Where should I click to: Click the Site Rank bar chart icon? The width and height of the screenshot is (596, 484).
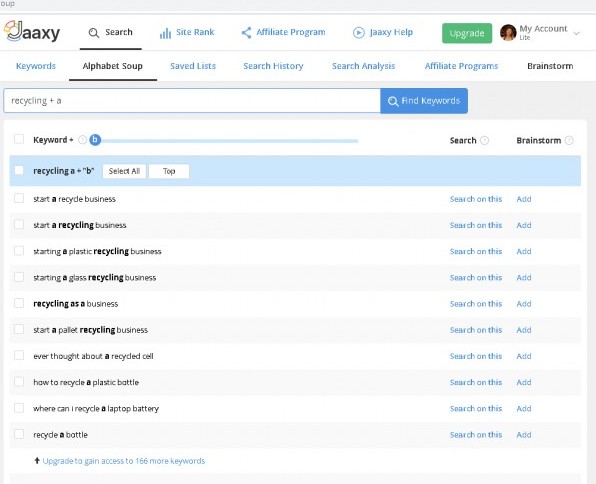[165, 33]
